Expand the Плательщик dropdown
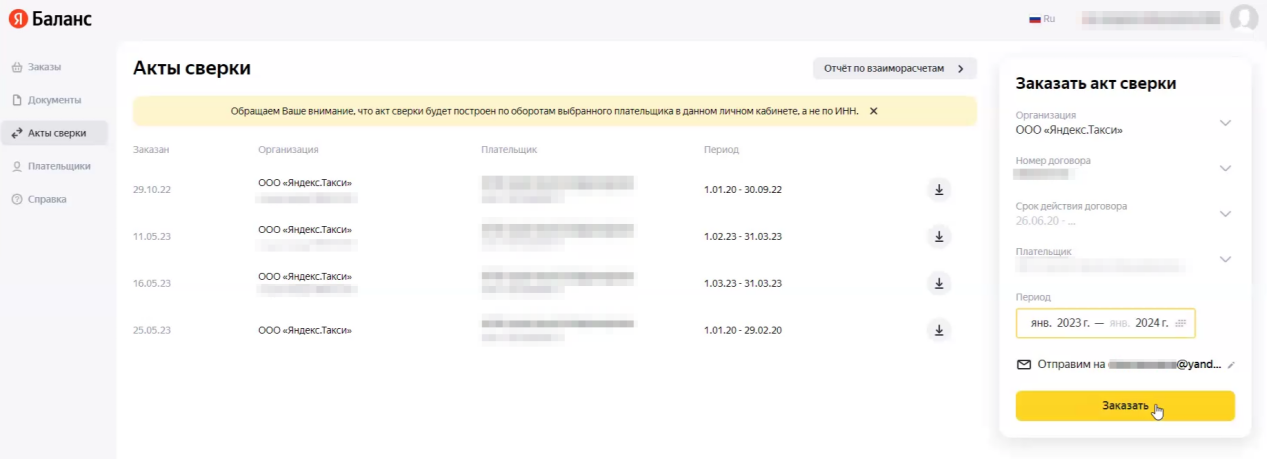Image resolution: width=1267 pixels, height=459 pixels. coord(1225,260)
